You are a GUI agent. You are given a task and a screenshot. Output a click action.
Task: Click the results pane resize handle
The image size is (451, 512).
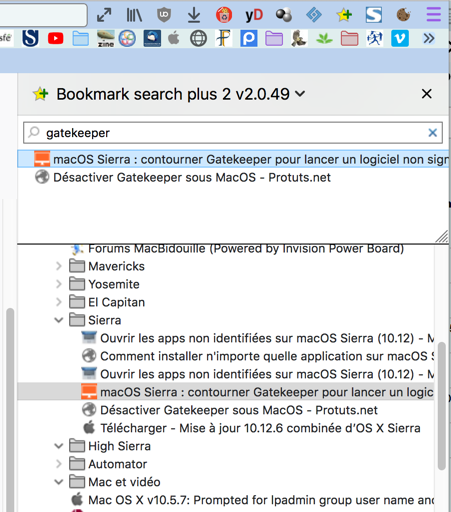442,236
